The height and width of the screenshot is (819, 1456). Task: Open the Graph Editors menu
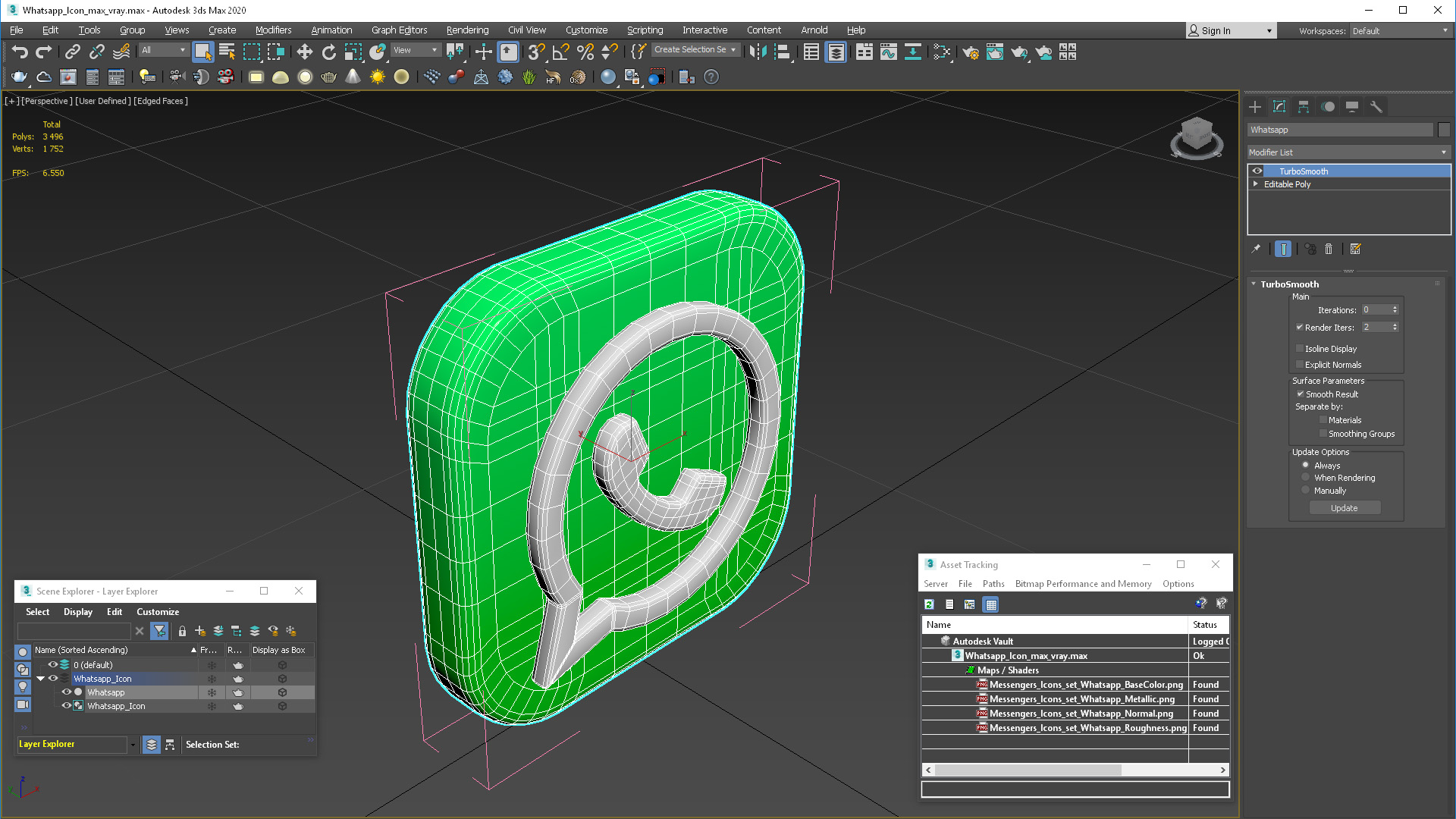[399, 30]
